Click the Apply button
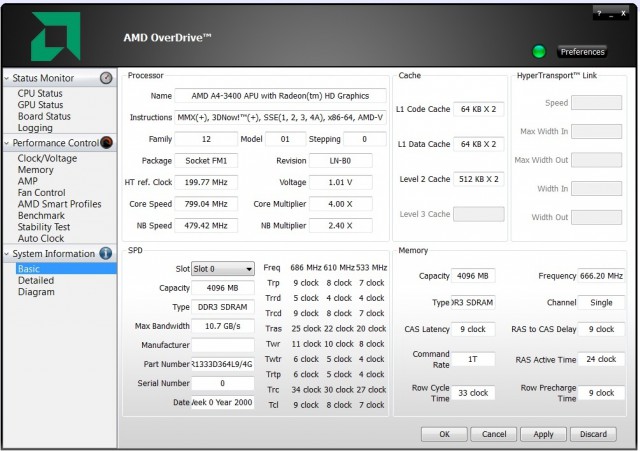The width and height of the screenshot is (640, 451). coord(543,434)
